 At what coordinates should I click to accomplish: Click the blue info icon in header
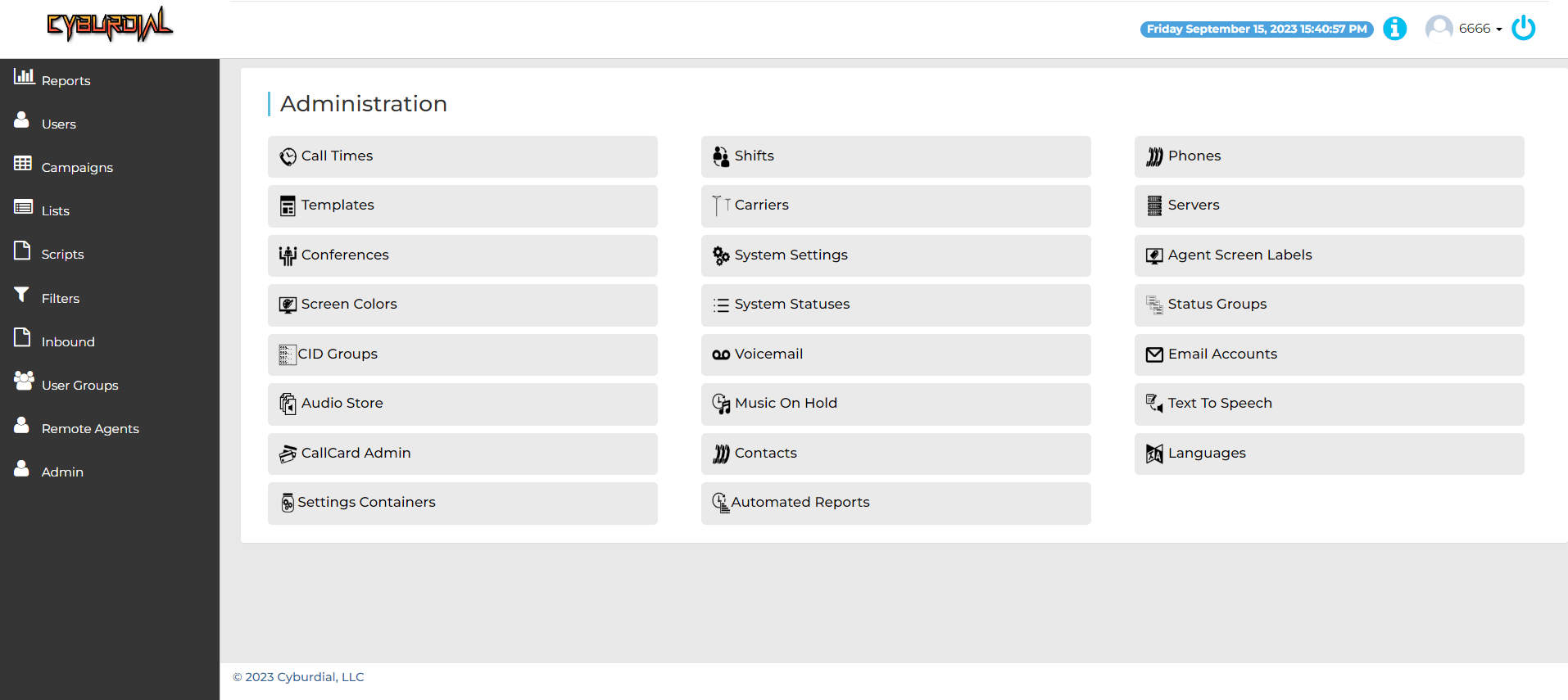[x=1394, y=29]
